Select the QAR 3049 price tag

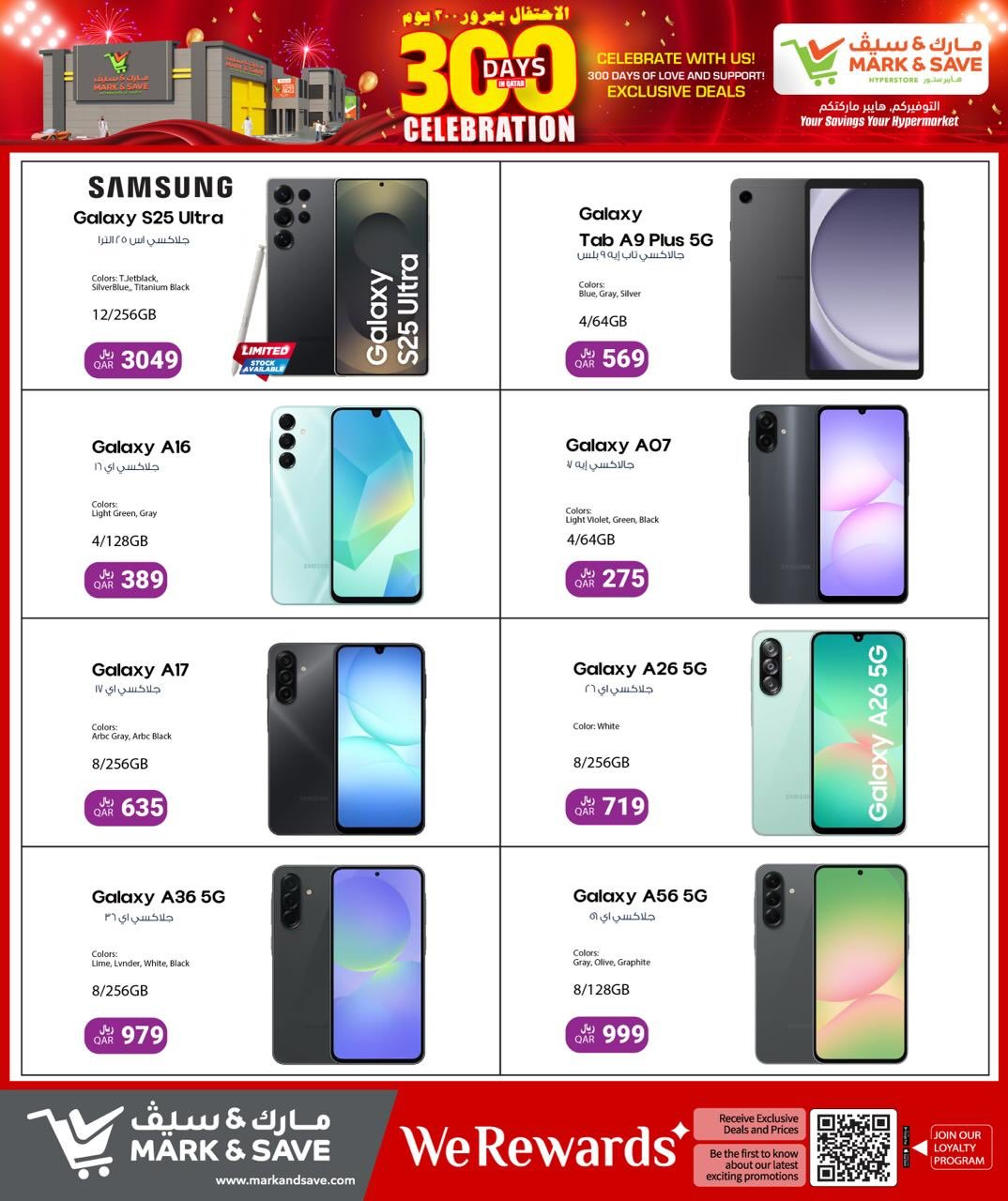click(133, 360)
